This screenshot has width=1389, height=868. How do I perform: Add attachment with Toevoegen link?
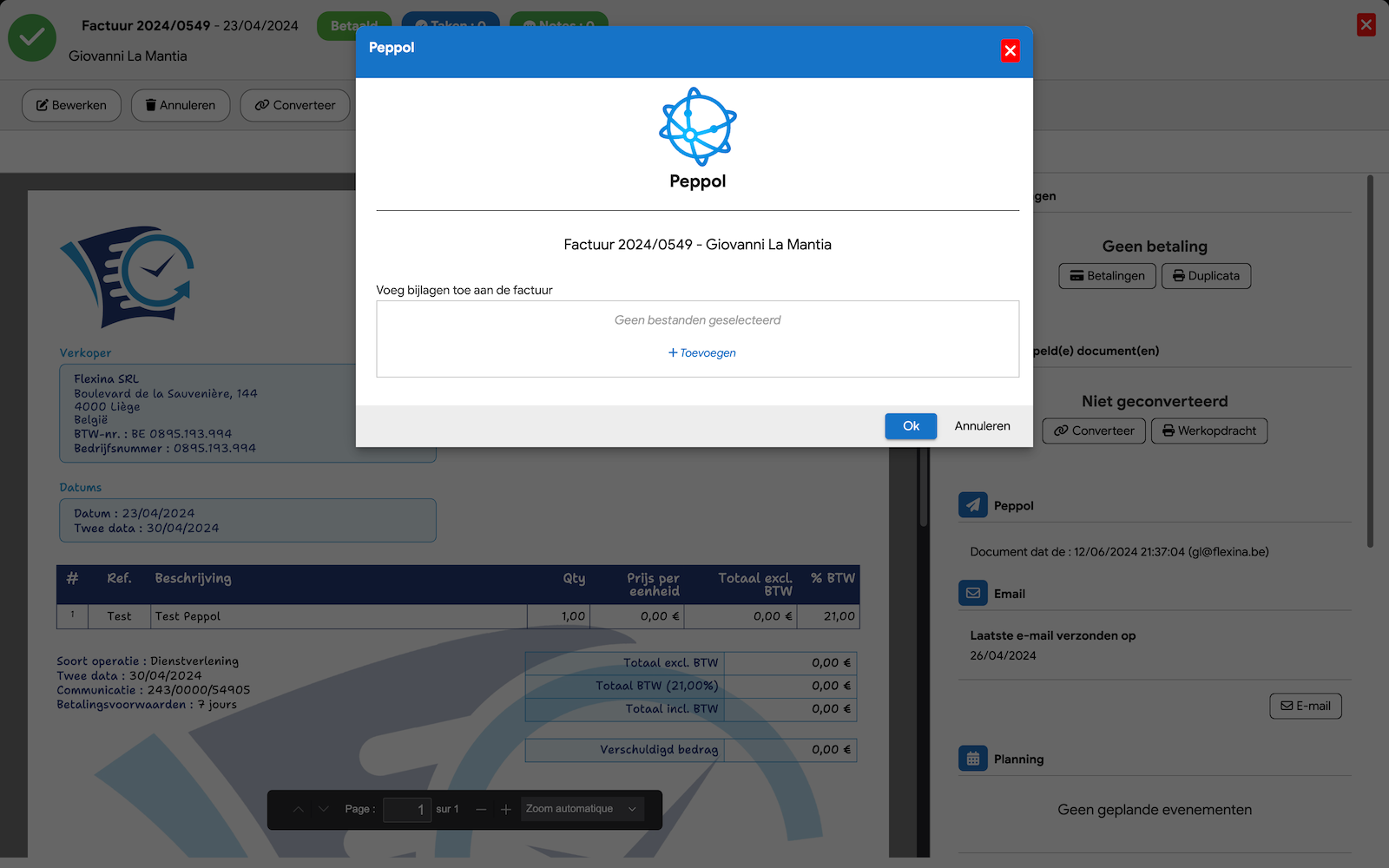pyautogui.click(x=702, y=352)
